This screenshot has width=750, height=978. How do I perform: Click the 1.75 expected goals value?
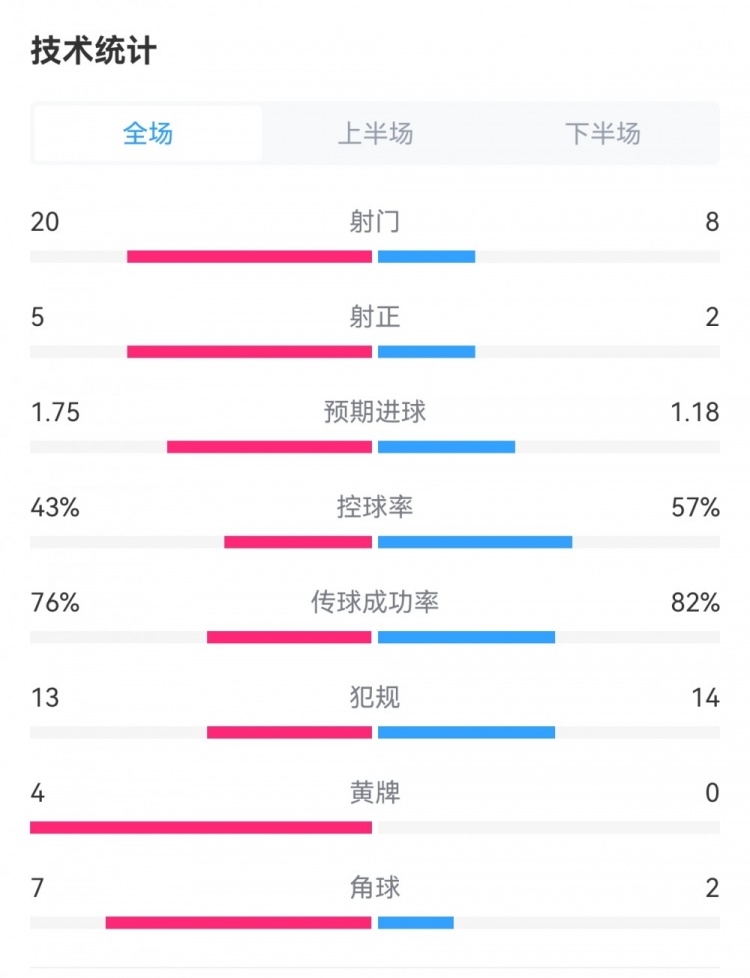(x=55, y=412)
